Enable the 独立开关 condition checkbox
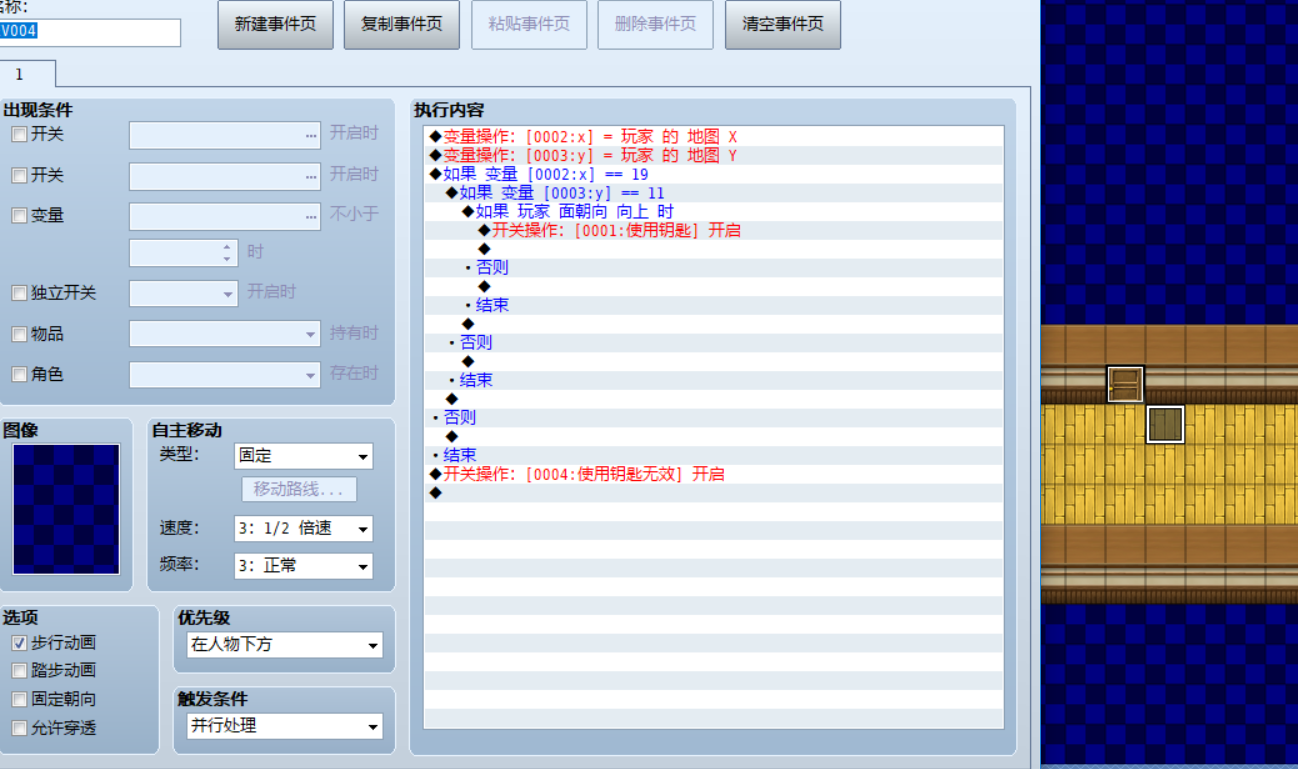 (x=19, y=293)
